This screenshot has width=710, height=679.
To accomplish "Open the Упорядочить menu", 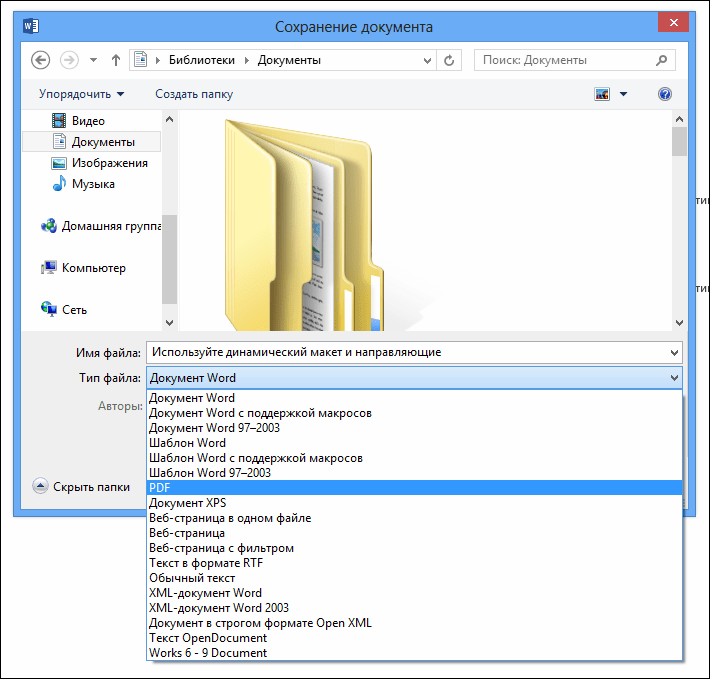I will 82,94.
